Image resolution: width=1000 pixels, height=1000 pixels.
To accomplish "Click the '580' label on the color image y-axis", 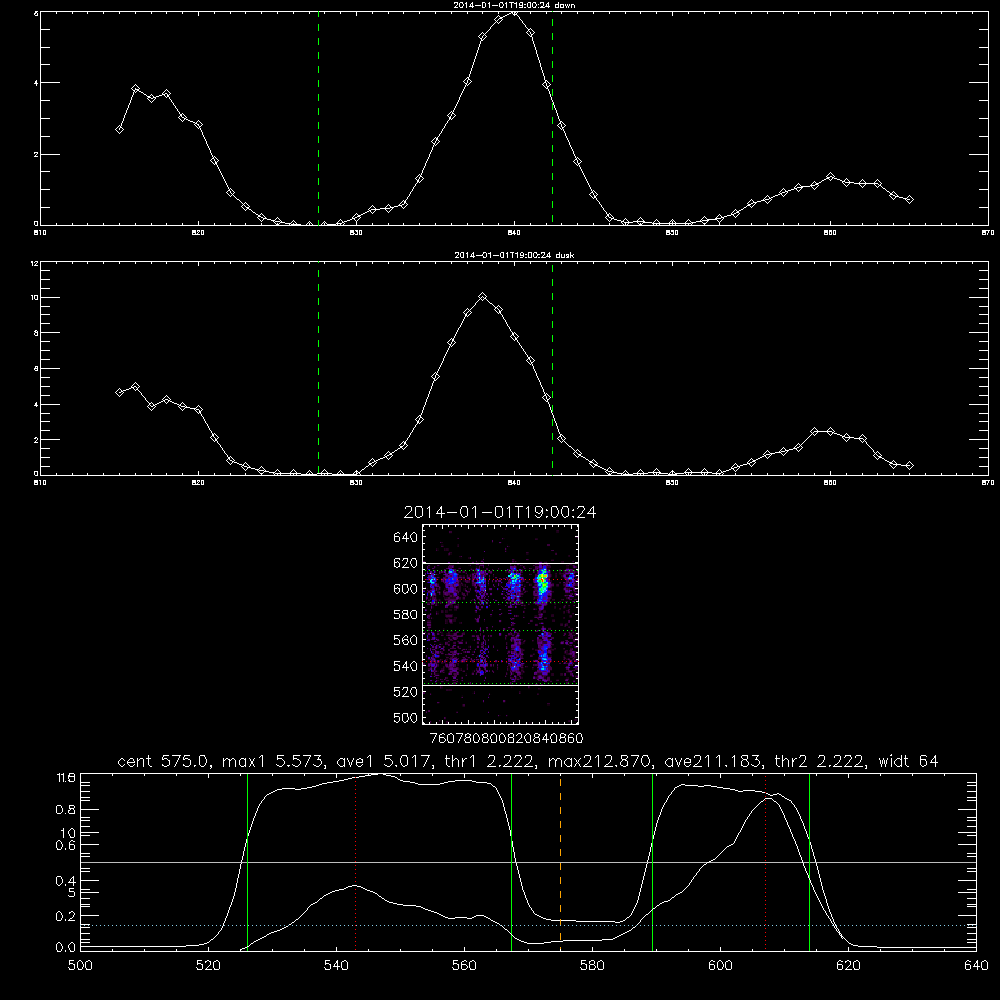I will pyautogui.click(x=406, y=615).
